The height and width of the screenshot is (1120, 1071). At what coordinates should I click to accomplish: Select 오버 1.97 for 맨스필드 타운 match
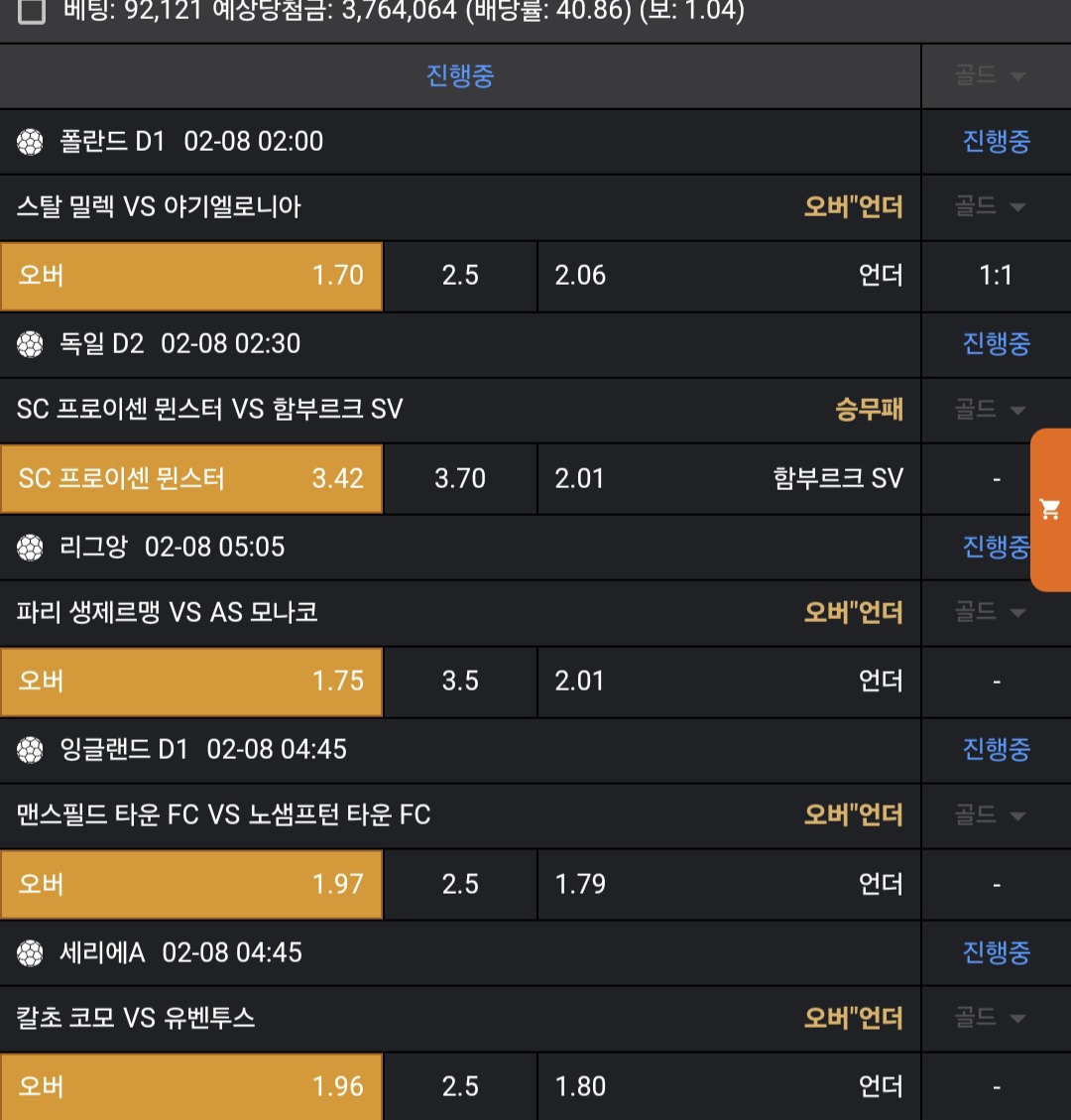[x=191, y=884]
